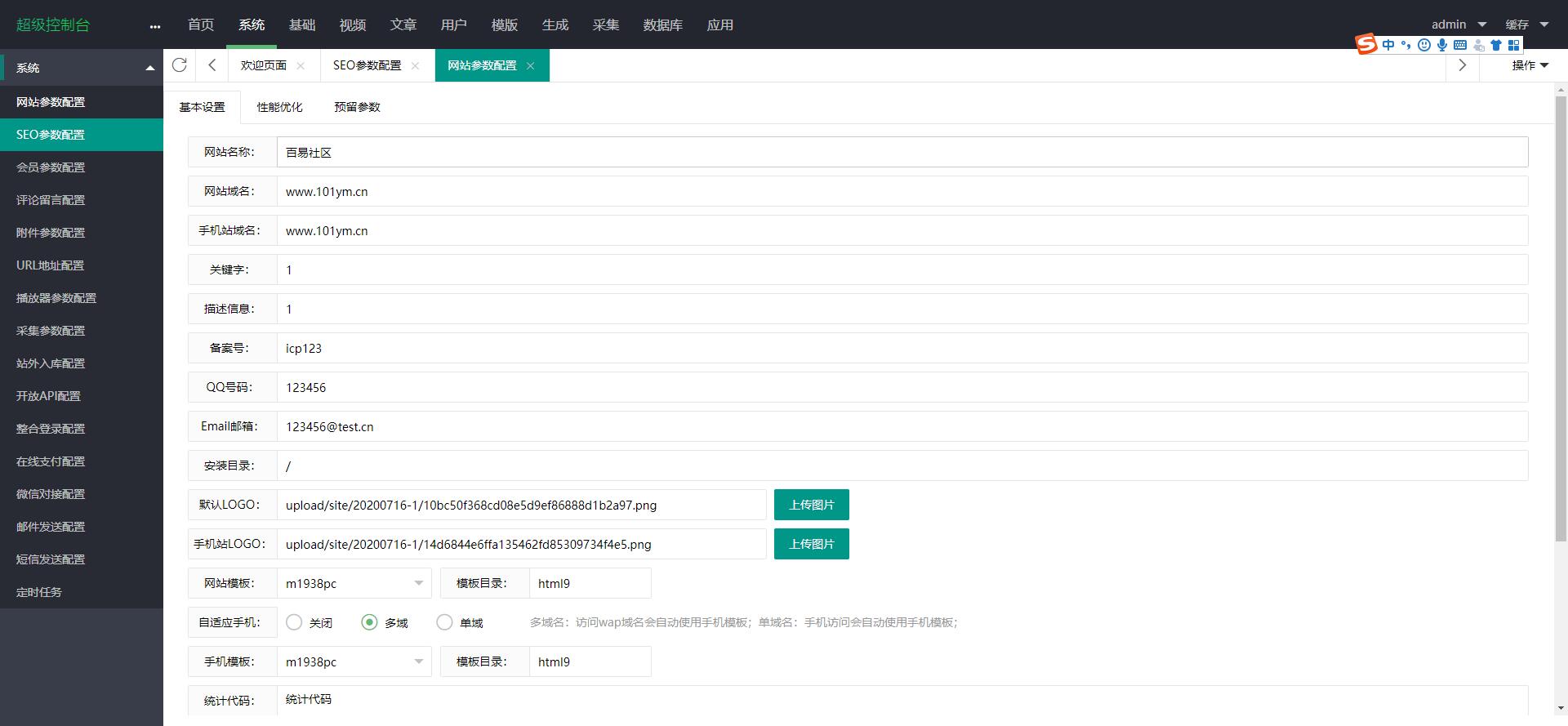This screenshot has width=1568, height=726.
Task: Switch to the 性能优化 tab
Action: pyautogui.click(x=279, y=107)
